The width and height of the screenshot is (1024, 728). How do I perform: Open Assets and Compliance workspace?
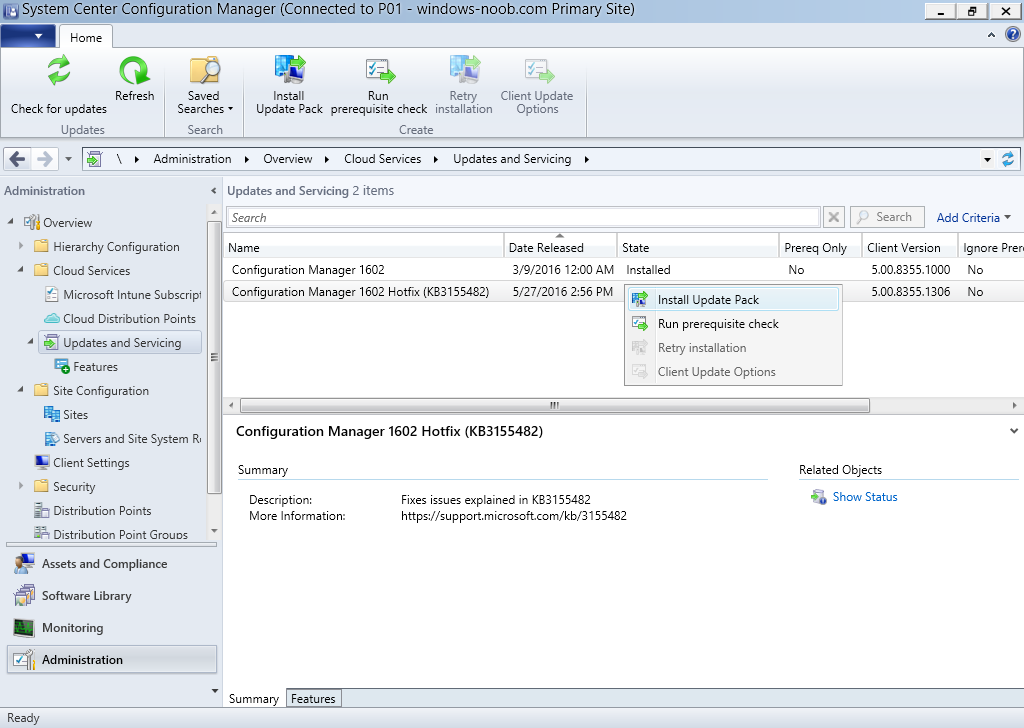112,563
